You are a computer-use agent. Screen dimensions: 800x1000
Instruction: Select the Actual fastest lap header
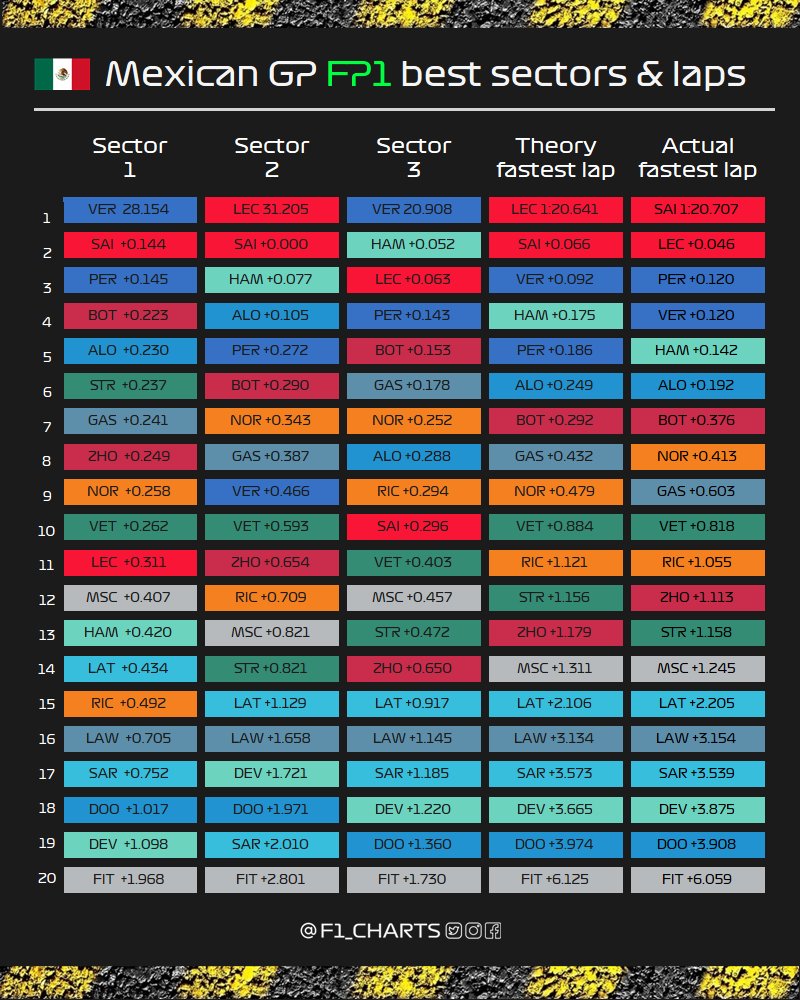[x=697, y=157]
